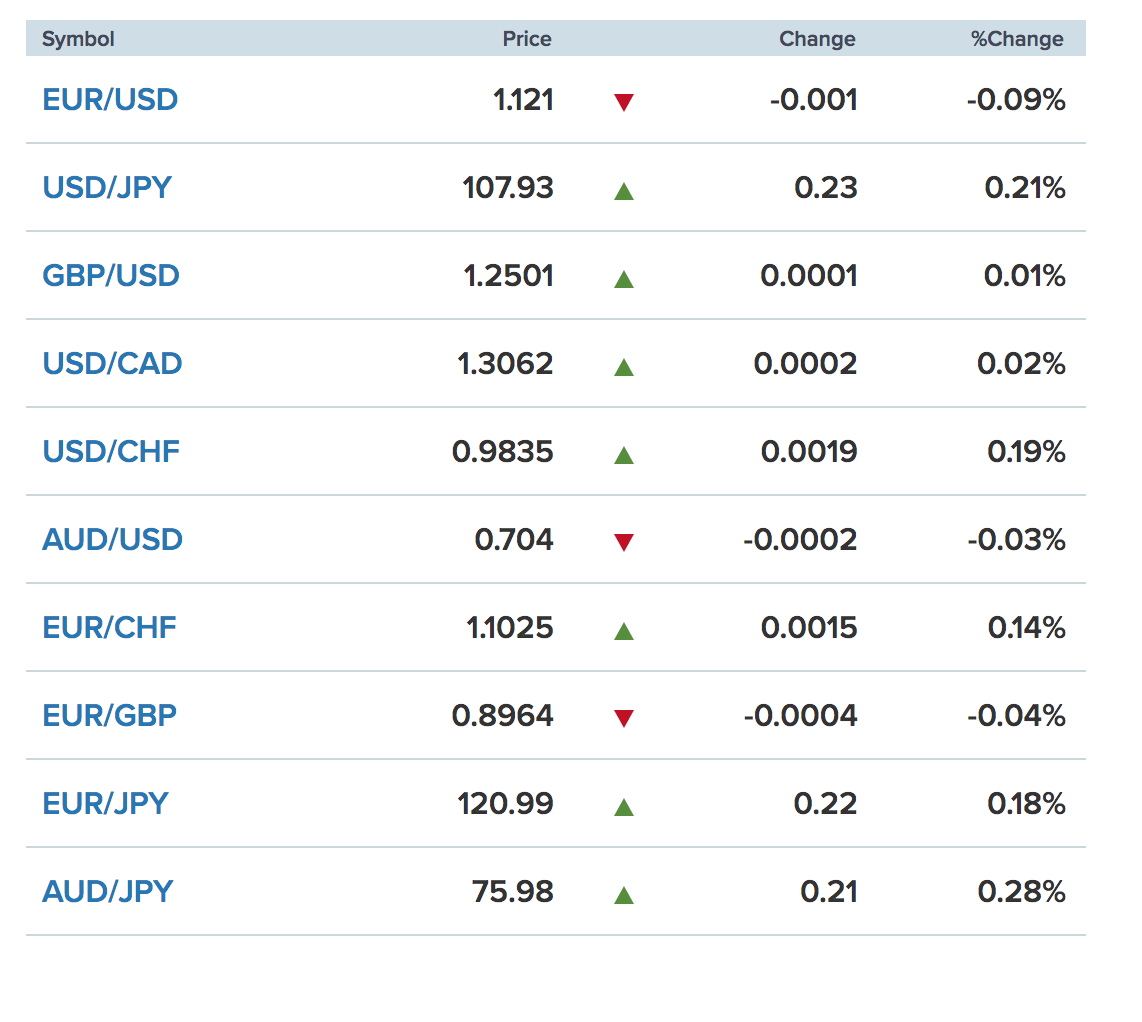1142x1022 pixels.
Task: Open the GBP/USD quote page
Action: 111,276
